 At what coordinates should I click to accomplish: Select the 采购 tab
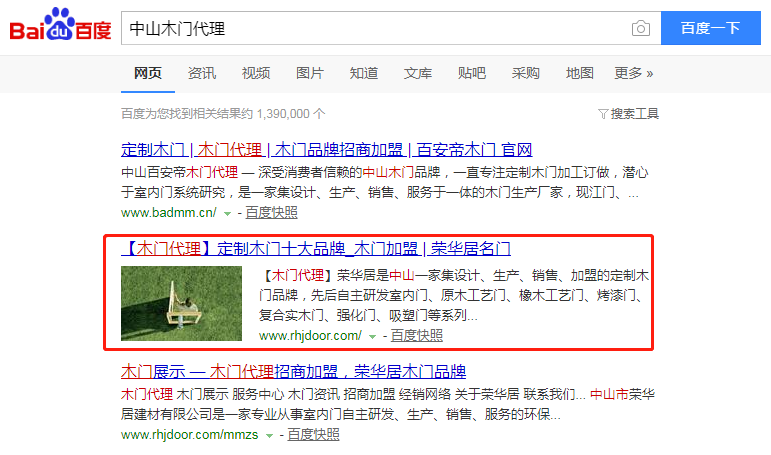coord(526,73)
